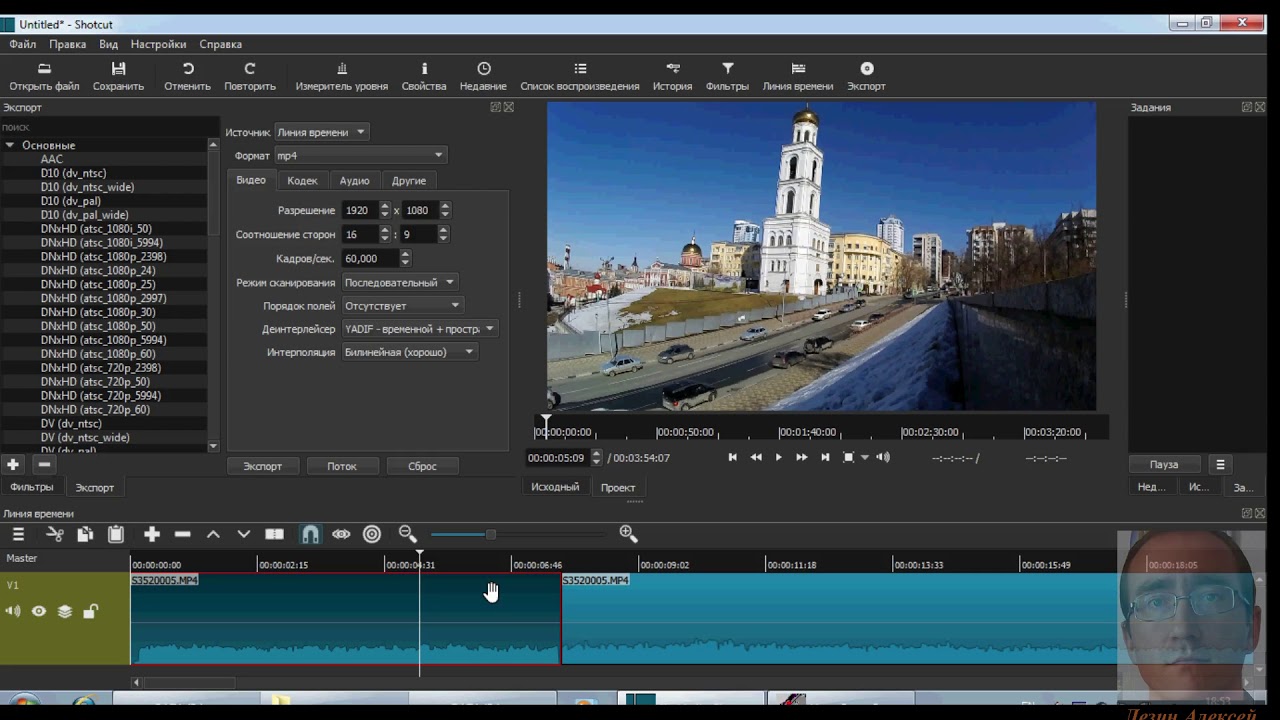Toggle player zoom with the frame icon
The image size is (1280, 720).
848,457
